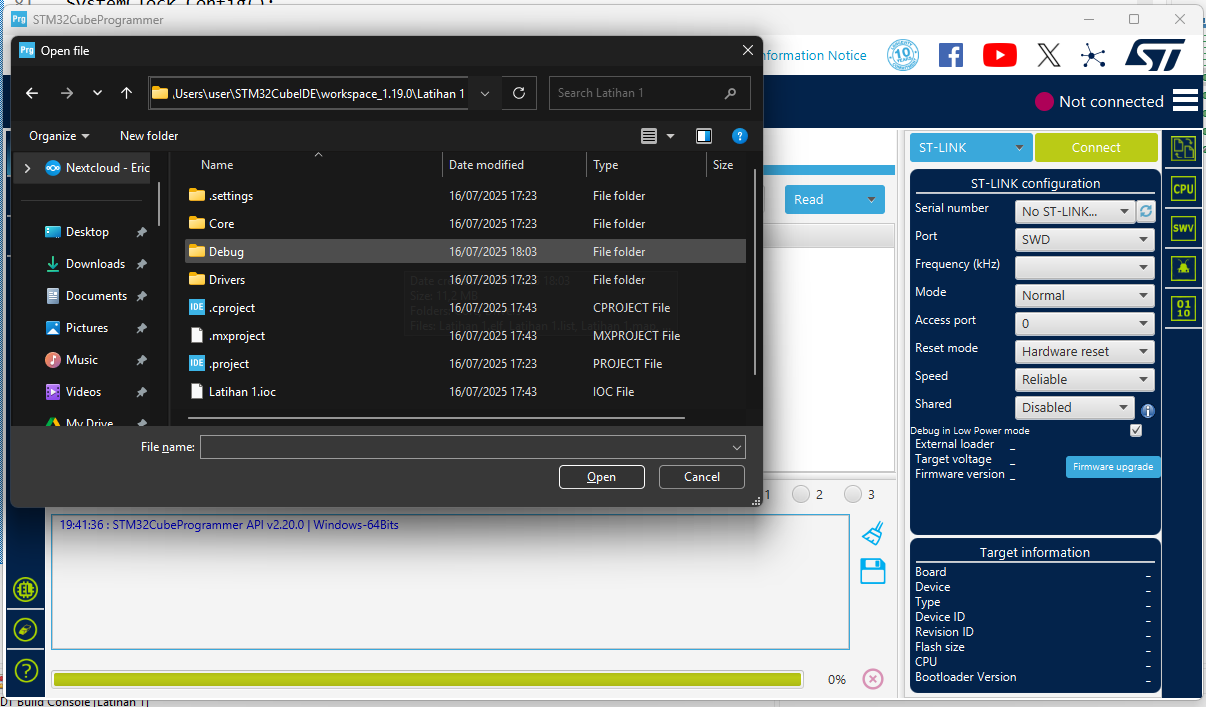Open the Organize menu in file dialog

pyautogui.click(x=58, y=135)
